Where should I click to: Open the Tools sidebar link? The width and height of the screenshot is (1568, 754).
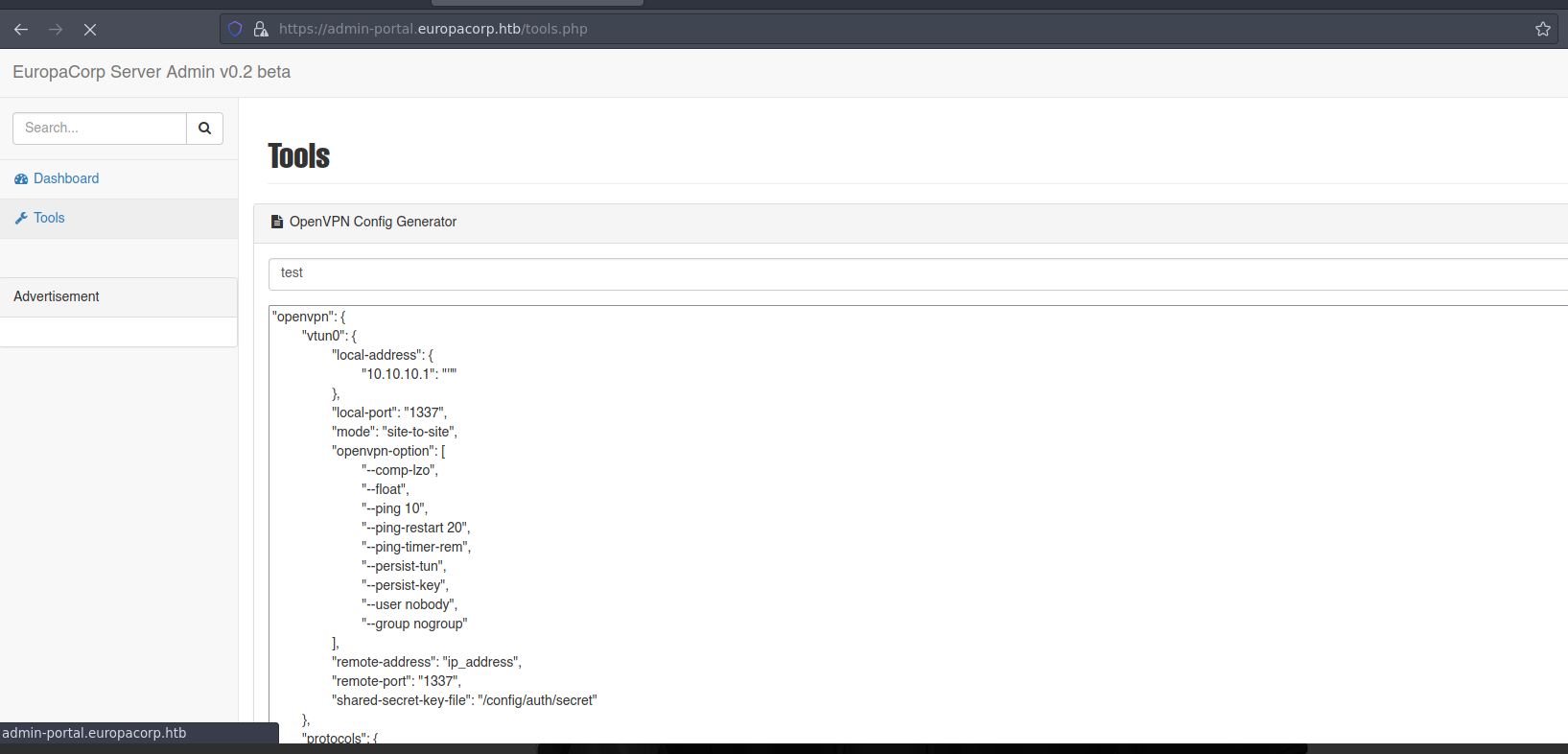point(49,218)
